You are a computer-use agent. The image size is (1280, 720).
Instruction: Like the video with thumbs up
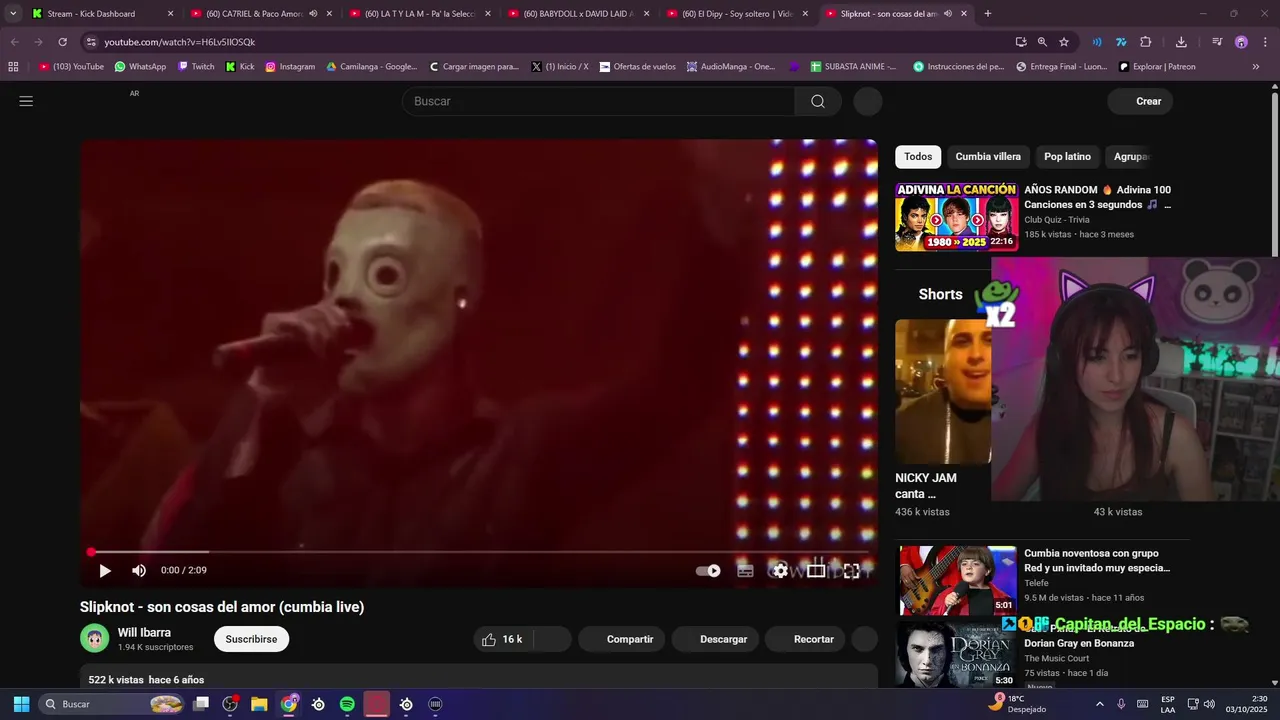click(503, 639)
